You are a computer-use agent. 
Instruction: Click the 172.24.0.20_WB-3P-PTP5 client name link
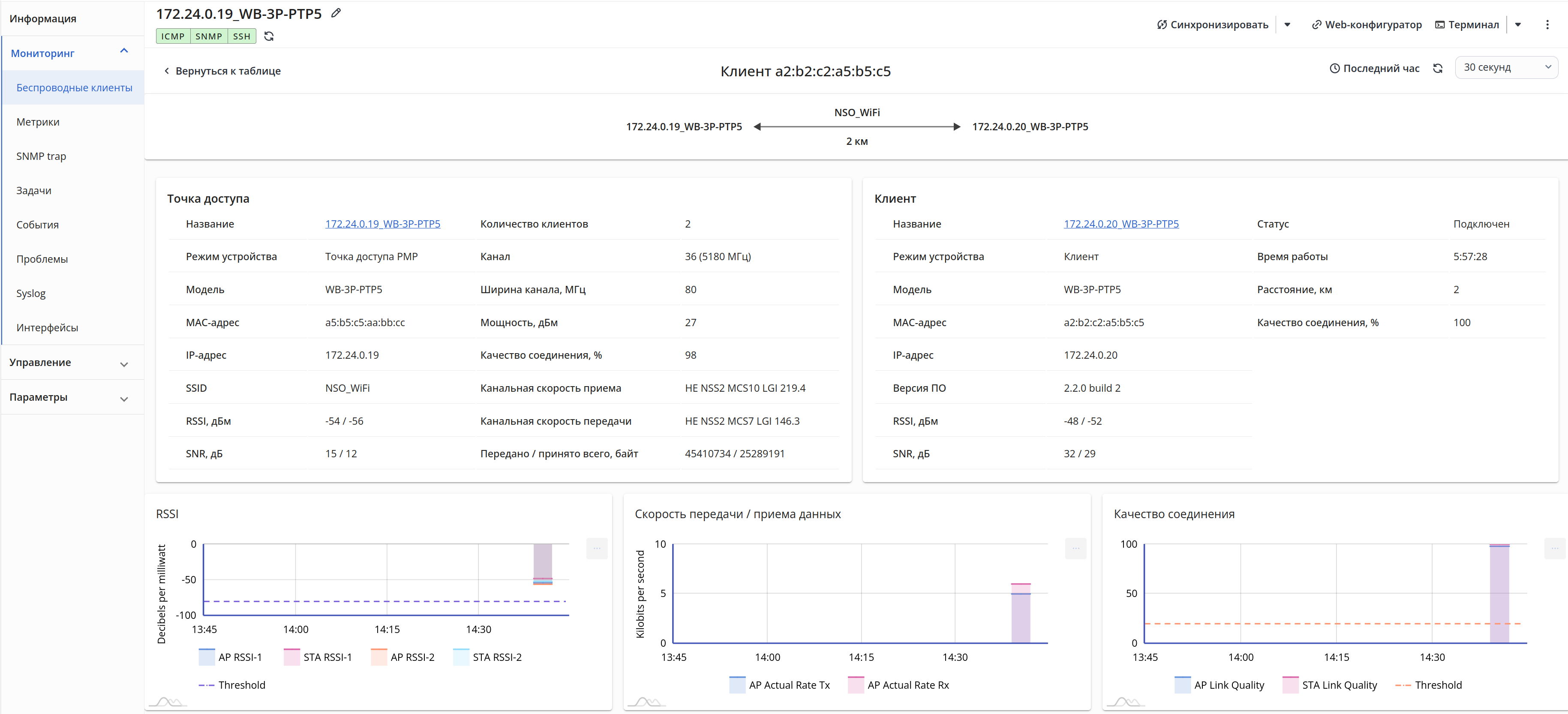[x=1120, y=224]
